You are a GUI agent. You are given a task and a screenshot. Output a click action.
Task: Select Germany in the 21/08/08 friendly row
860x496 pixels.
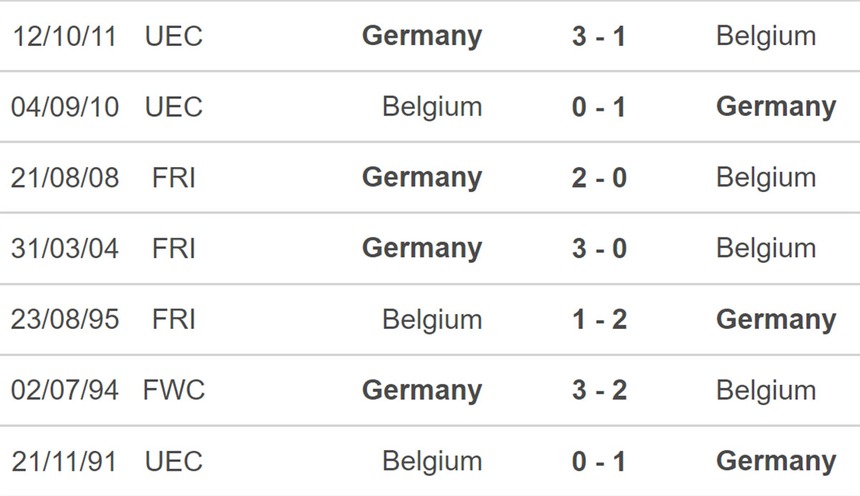[x=422, y=178]
